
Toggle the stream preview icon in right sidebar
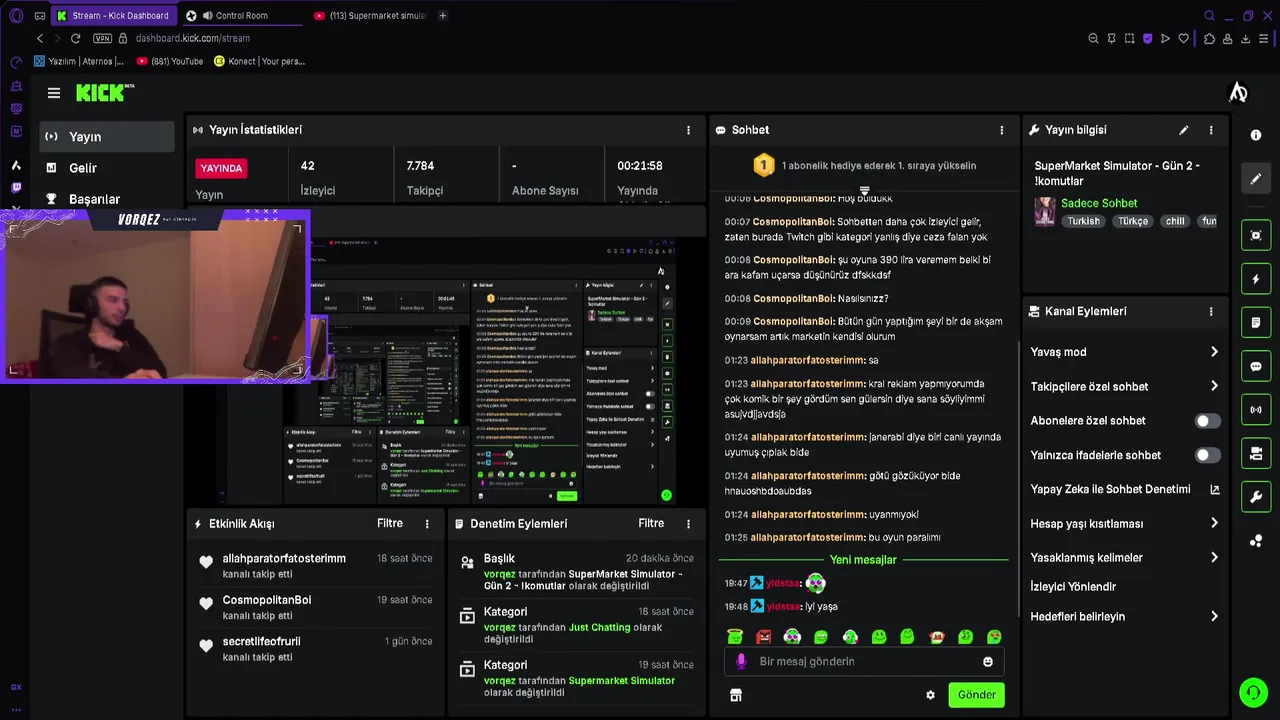pyautogui.click(x=1256, y=235)
